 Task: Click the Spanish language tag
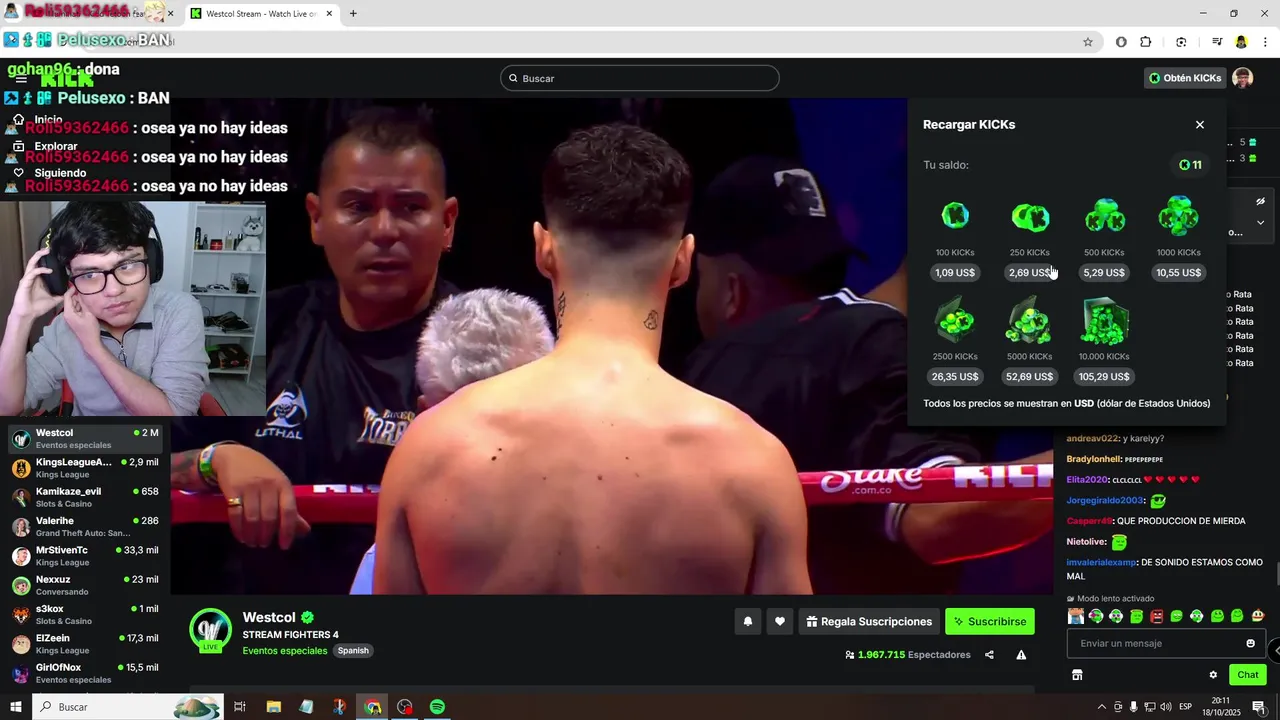click(353, 651)
